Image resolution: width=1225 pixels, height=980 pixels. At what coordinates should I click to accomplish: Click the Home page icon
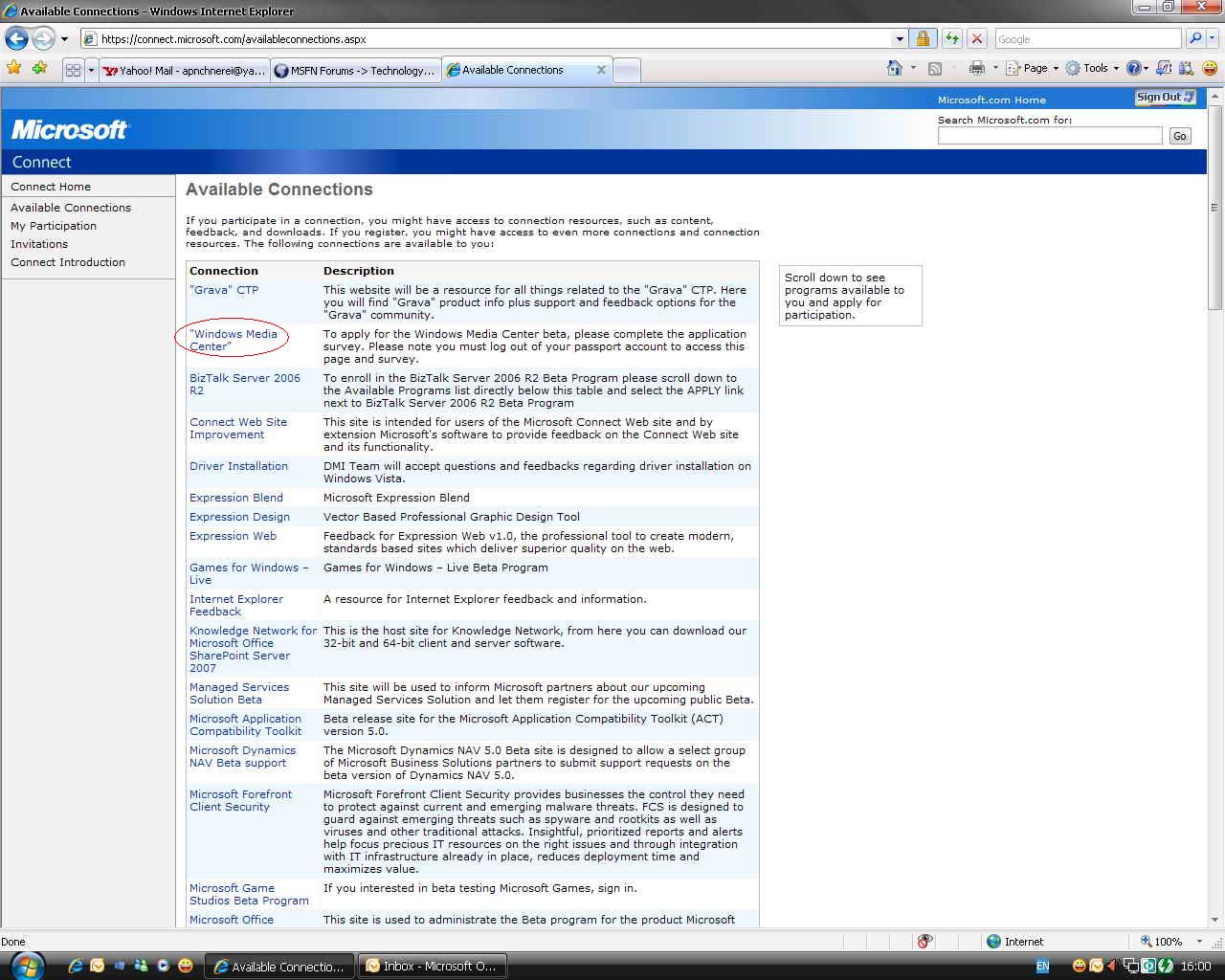point(895,68)
